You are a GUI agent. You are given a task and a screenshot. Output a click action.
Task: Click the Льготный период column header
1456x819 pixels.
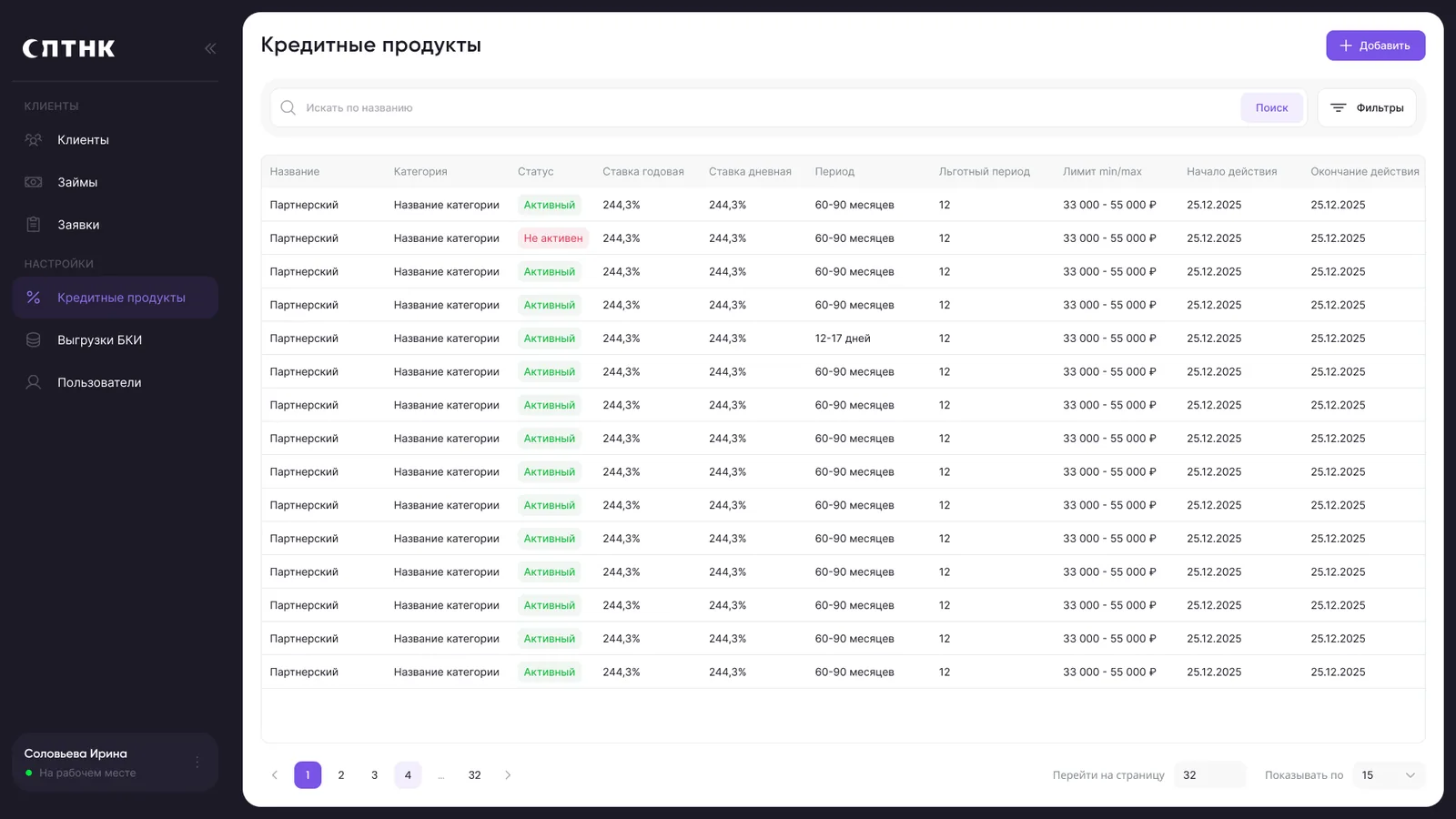click(985, 171)
